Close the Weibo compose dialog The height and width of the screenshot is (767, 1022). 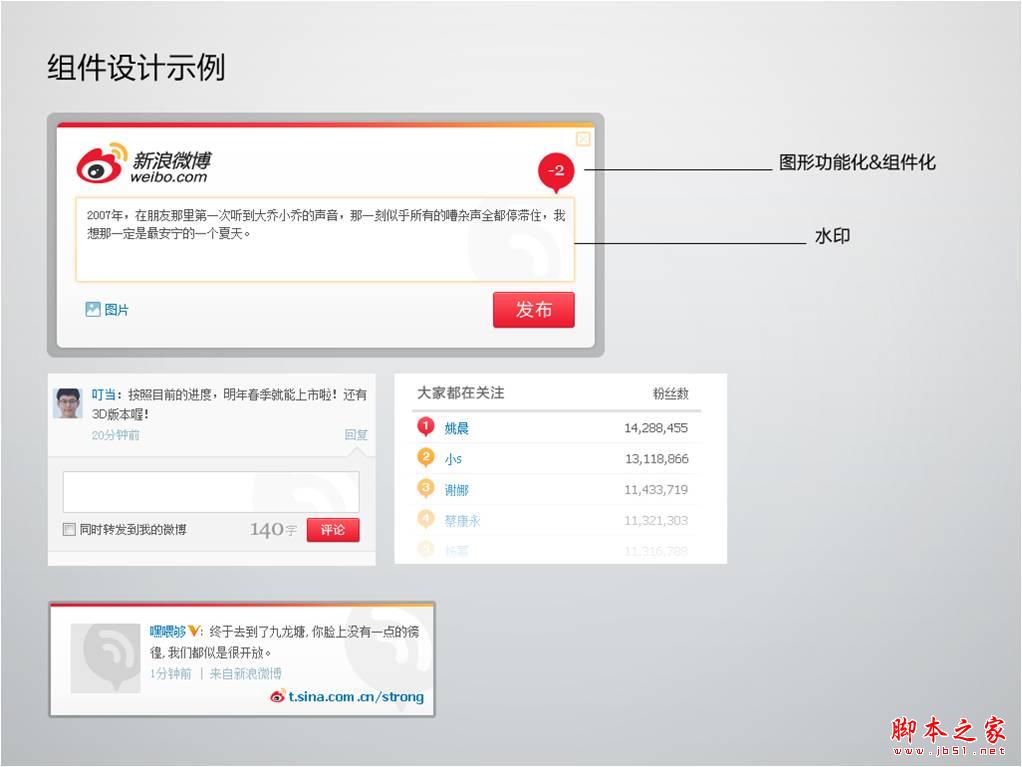[x=583, y=139]
